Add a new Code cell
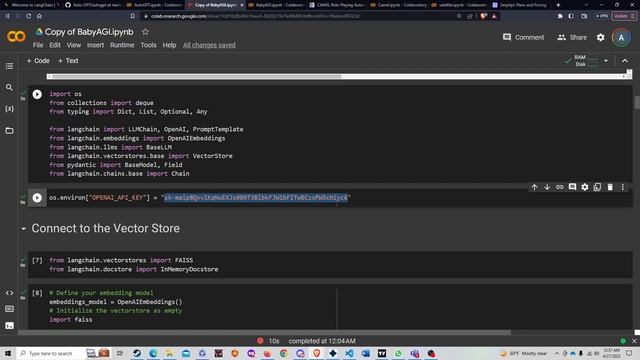The image size is (640, 360). pyautogui.click(x=38, y=61)
